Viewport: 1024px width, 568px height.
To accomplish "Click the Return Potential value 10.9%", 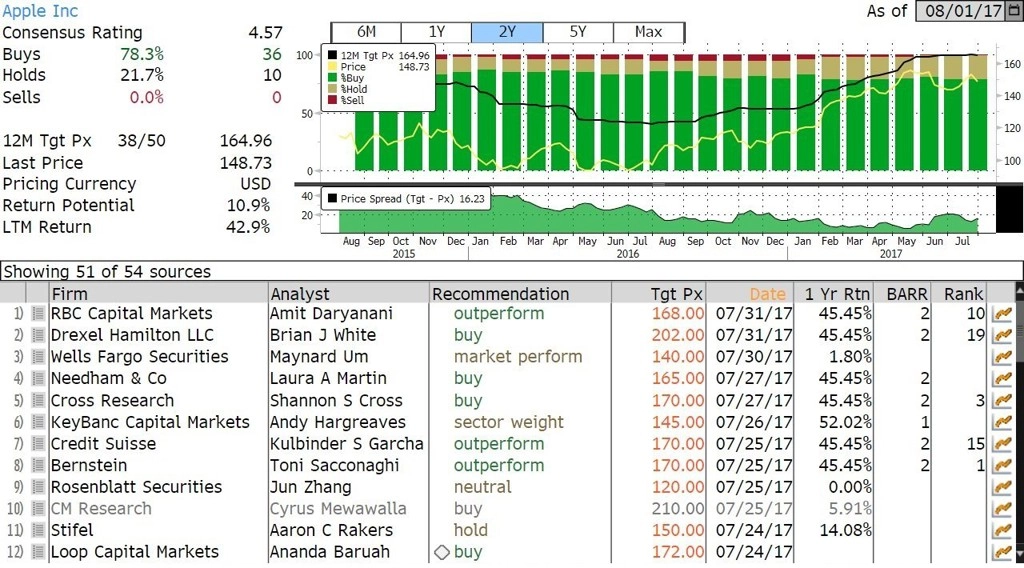I will (x=248, y=205).
